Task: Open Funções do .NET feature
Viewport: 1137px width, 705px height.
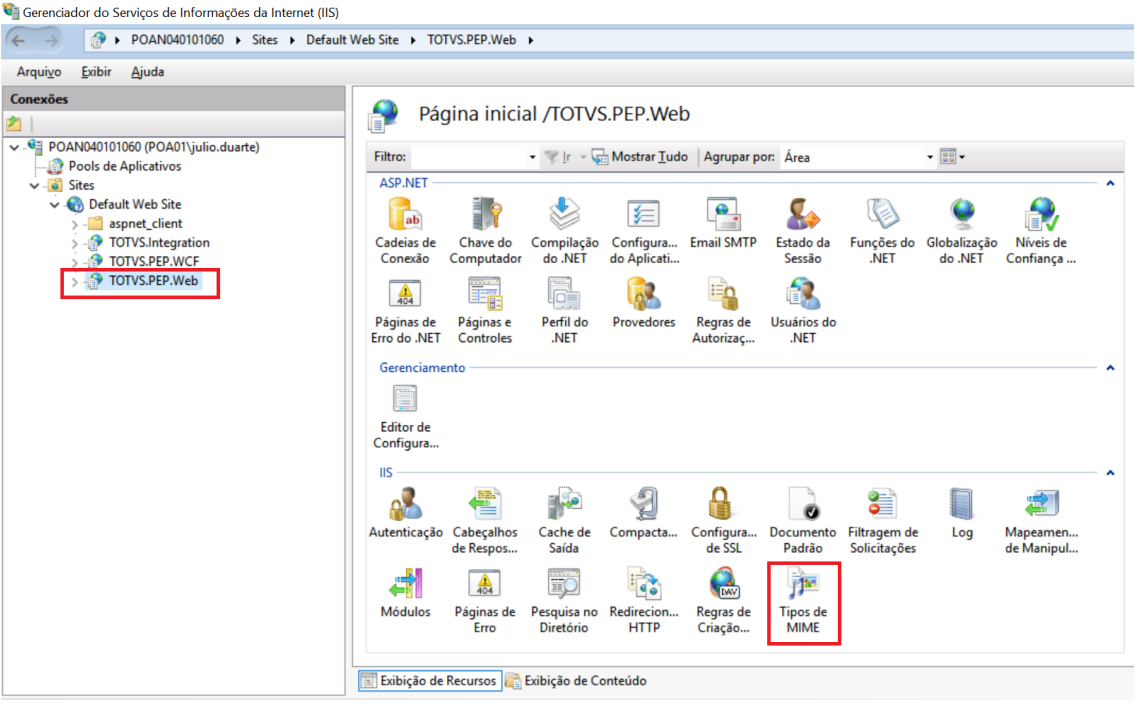Action: pos(882,231)
